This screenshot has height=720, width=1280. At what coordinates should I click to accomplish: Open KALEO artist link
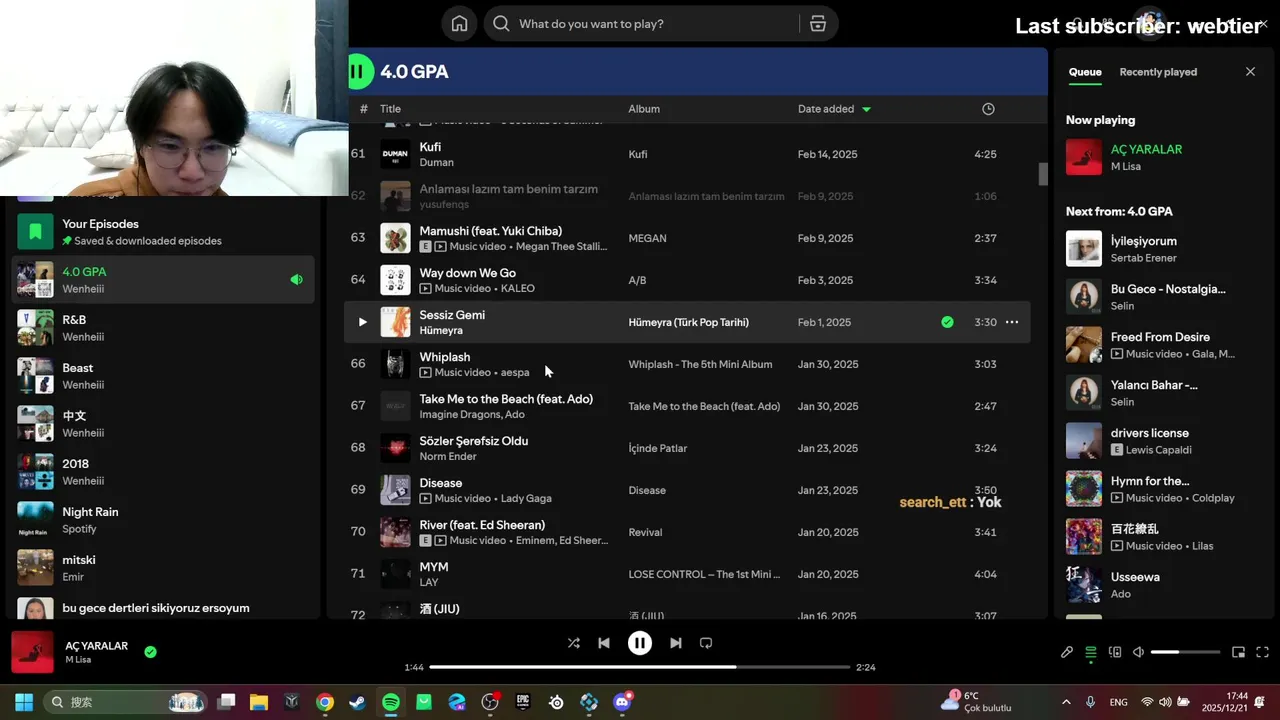click(518, 288)
